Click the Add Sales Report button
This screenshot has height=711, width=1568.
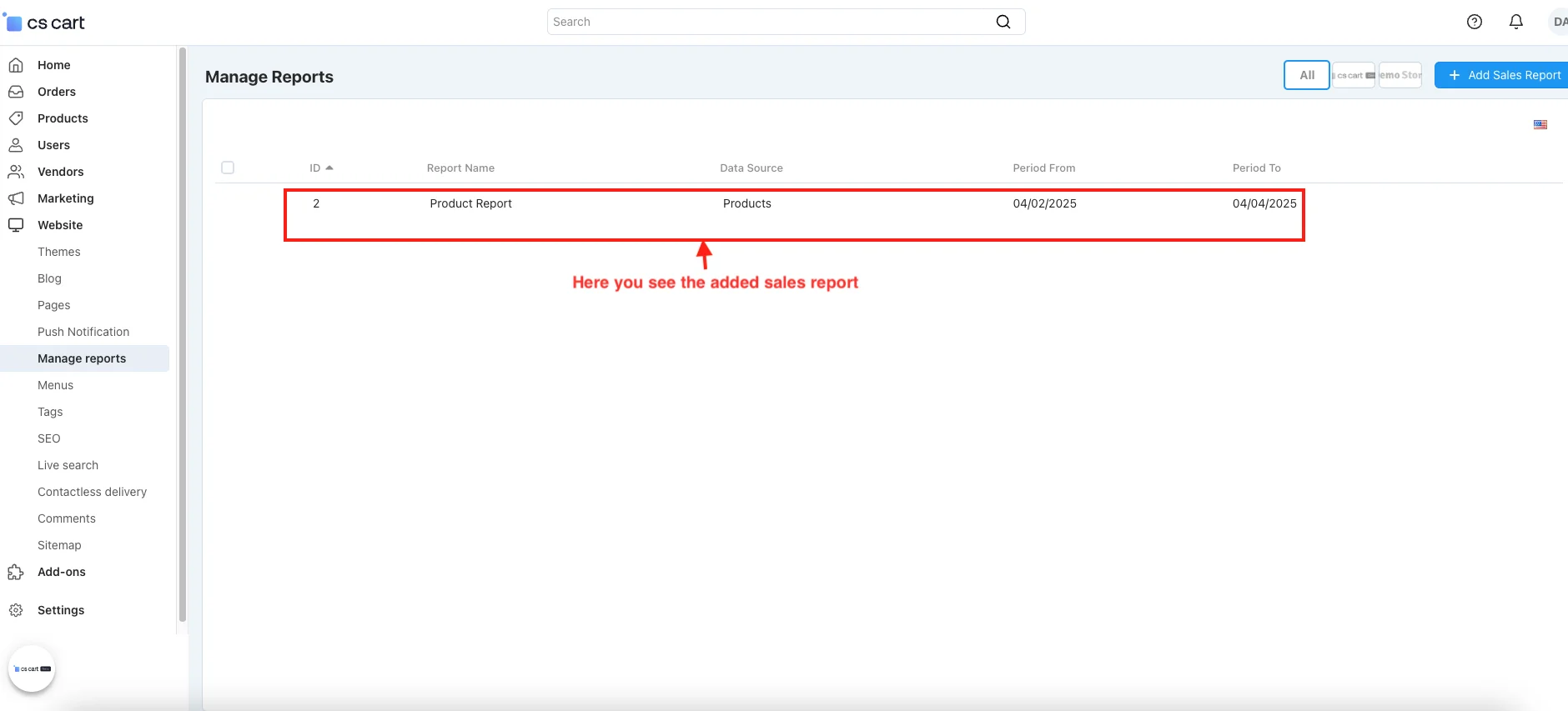(x=1504, y=75)
